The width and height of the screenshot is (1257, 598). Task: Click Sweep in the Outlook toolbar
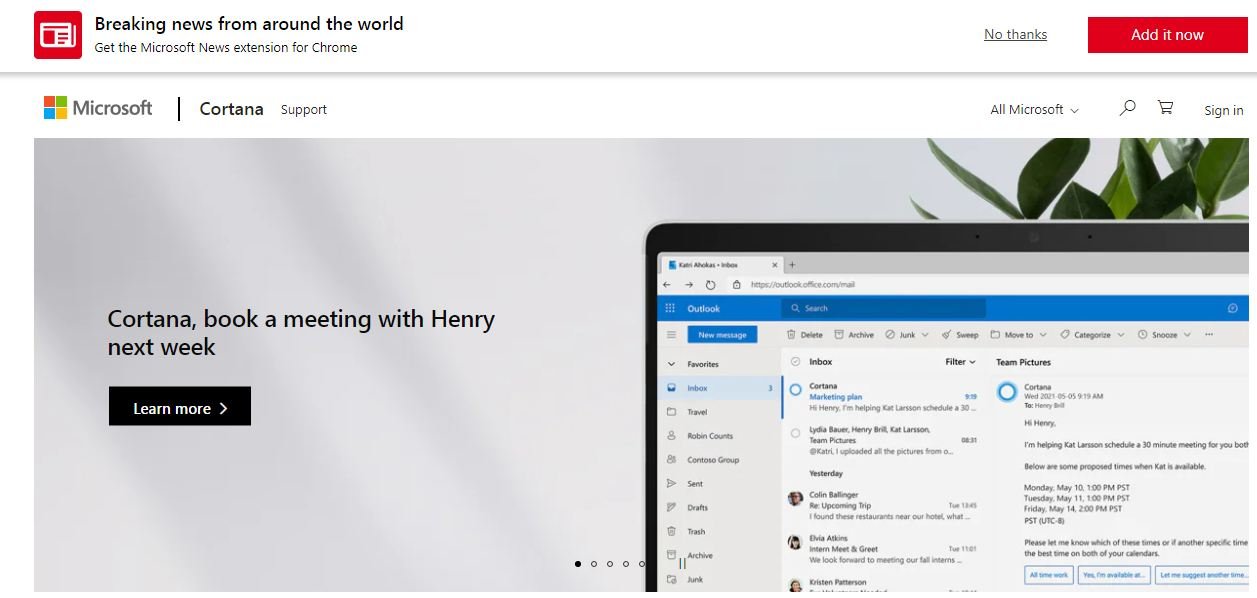(960, 335)
